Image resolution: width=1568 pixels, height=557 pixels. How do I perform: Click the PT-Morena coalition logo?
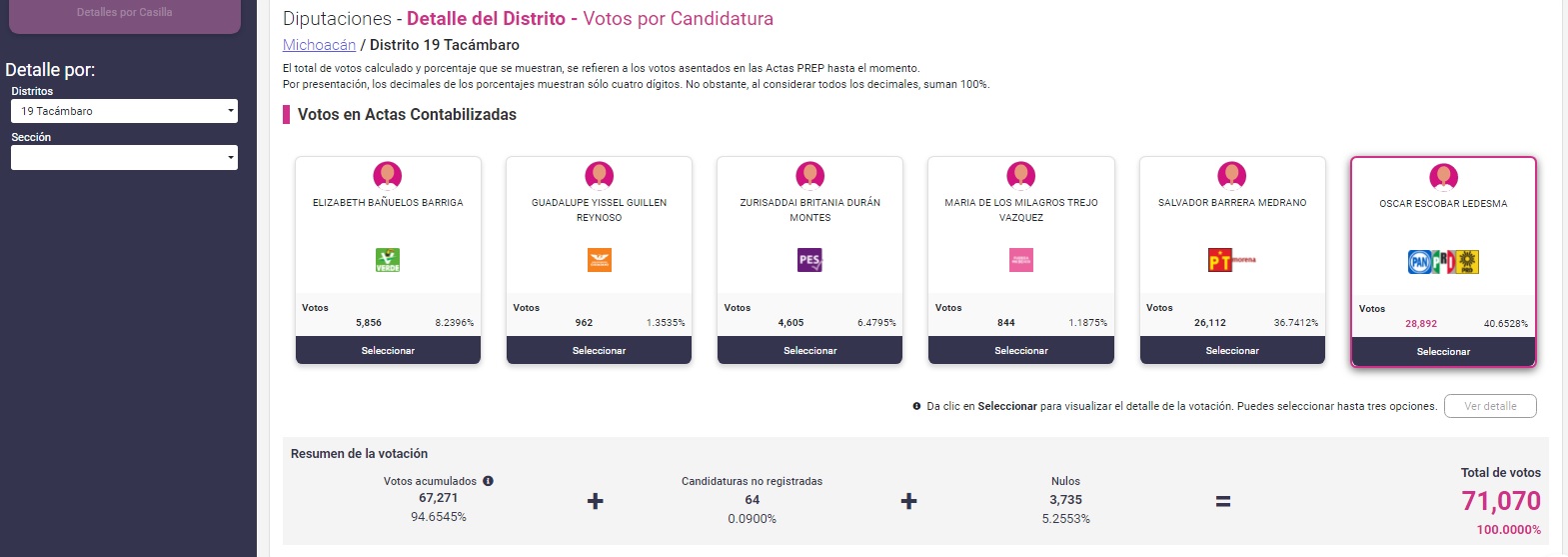click(1232, 260)
